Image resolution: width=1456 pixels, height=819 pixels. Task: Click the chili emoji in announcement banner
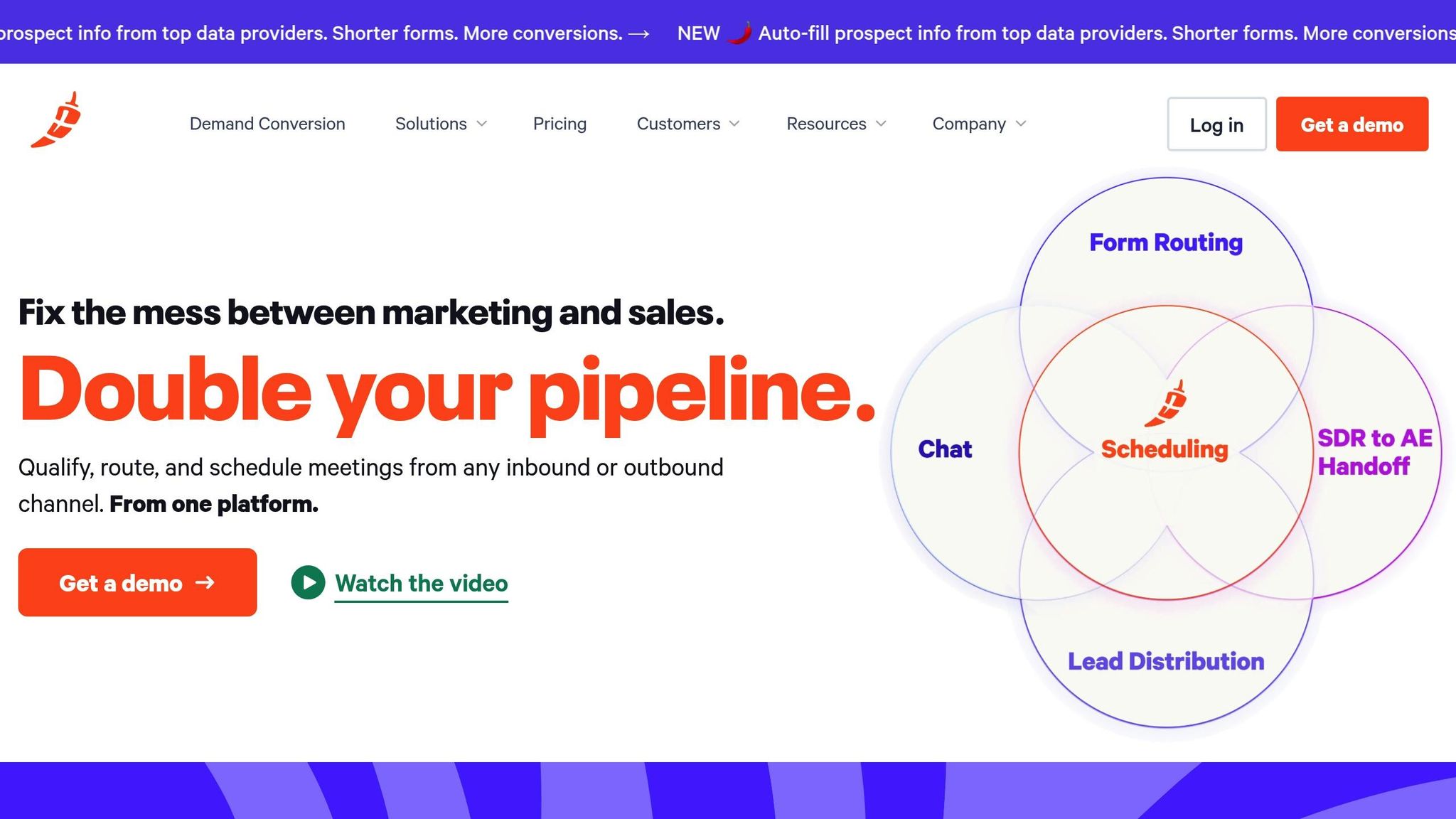click(x=739, y=33)
